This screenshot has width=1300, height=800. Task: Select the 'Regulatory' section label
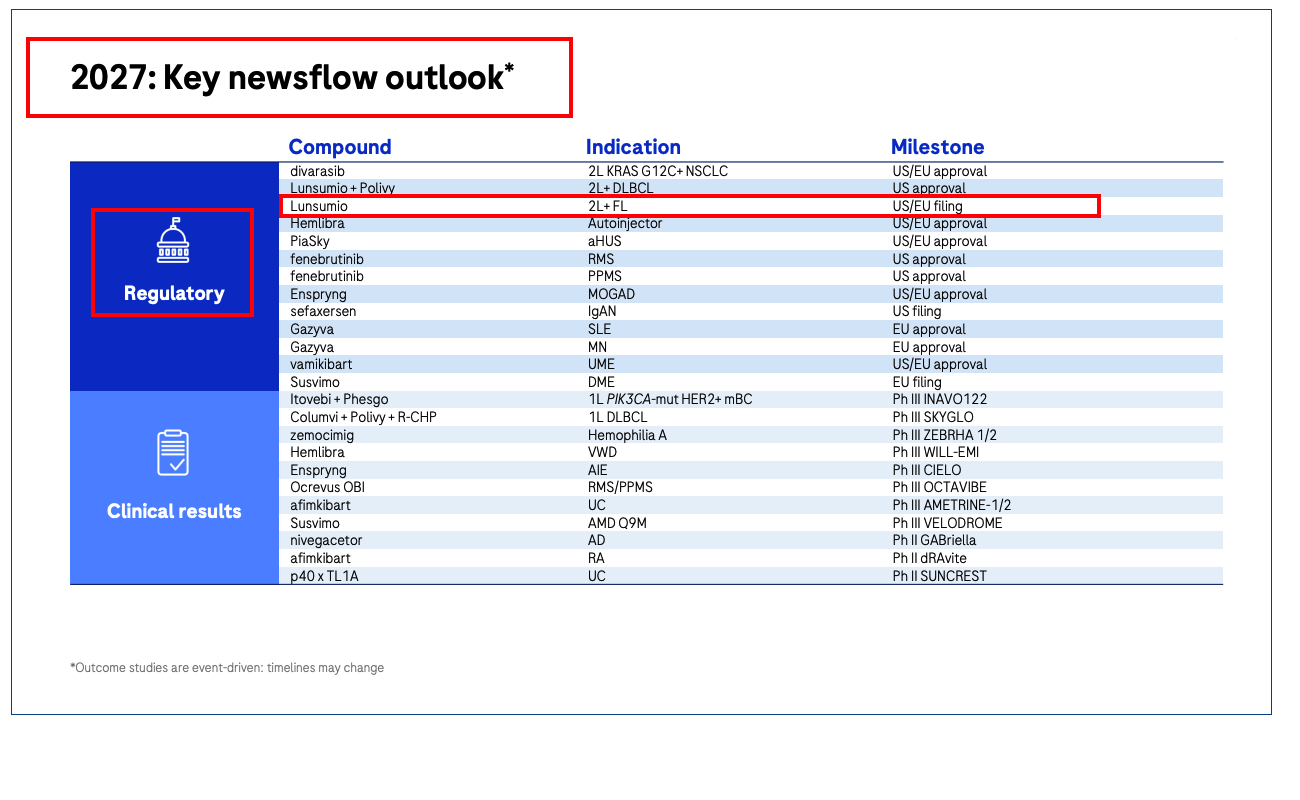[174, 294]
